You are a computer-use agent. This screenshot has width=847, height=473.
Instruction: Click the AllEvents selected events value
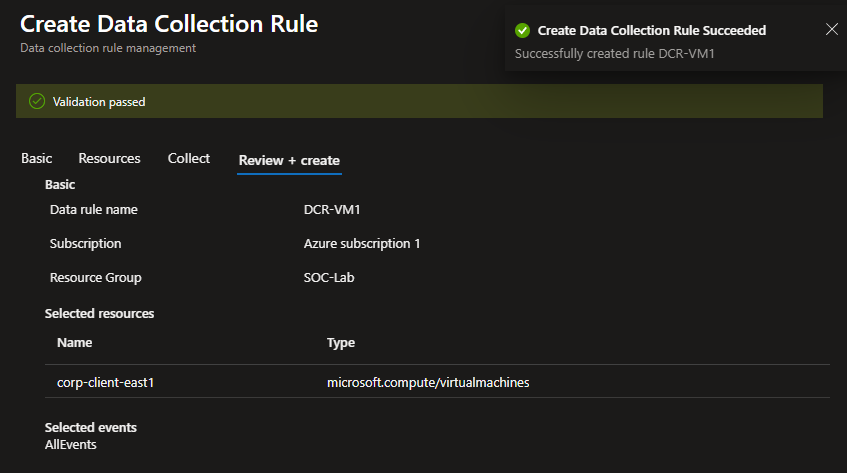tap(71, 444)
